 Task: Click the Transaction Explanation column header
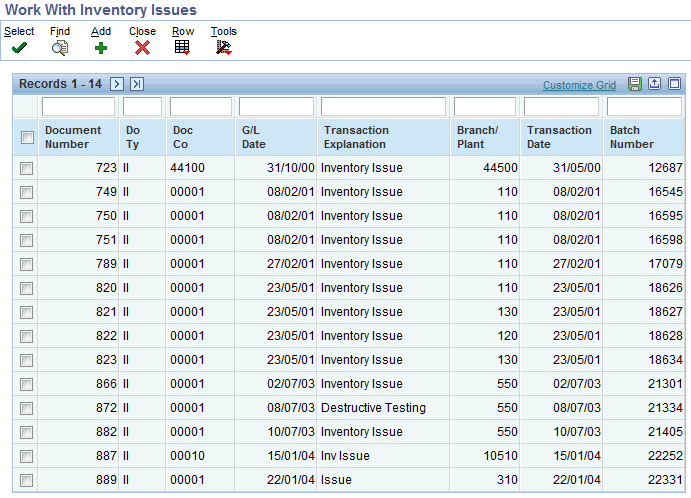click(383, 137)
